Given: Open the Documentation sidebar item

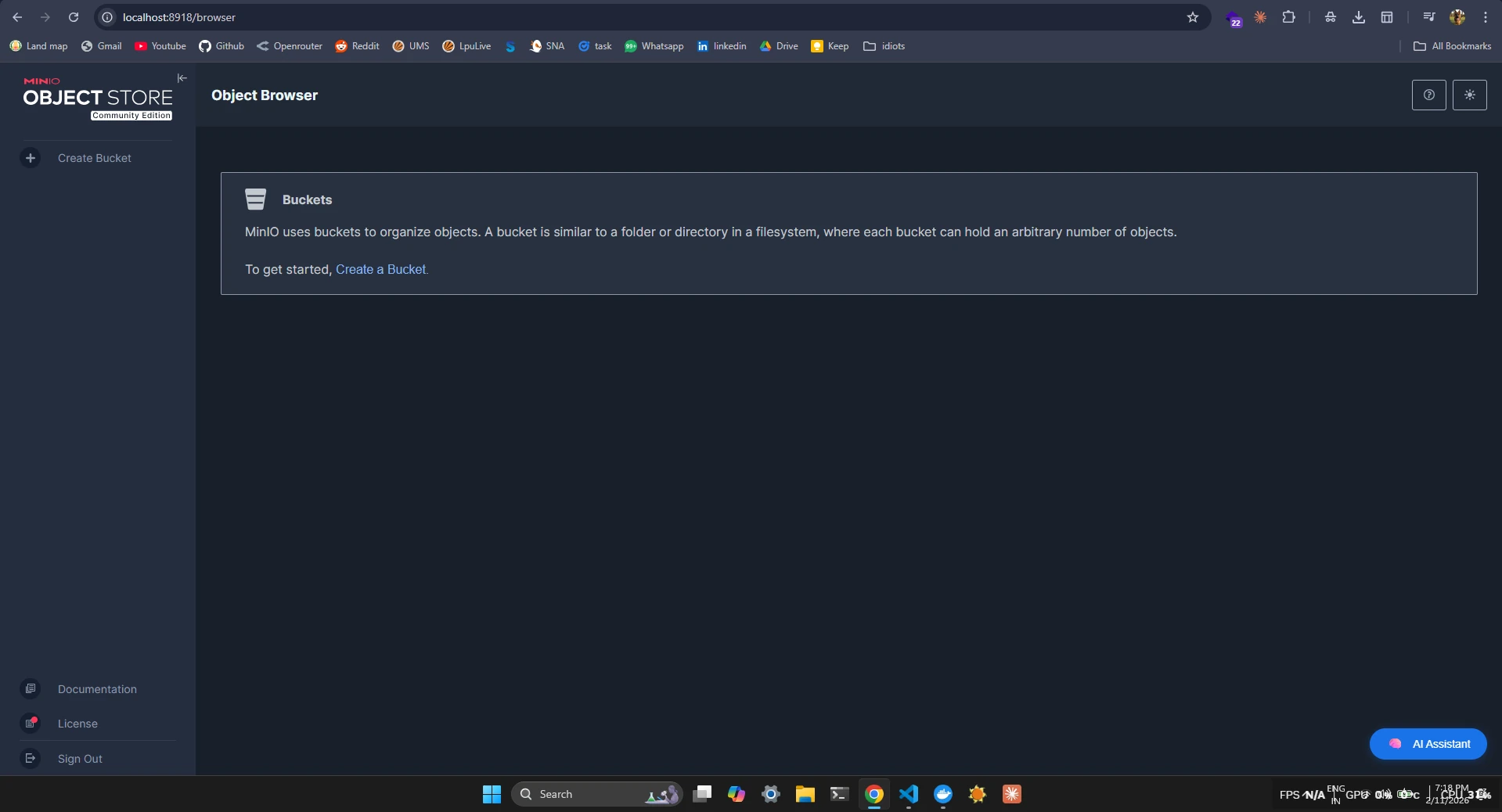Looking at the screenshot, I should pos(97,689).
